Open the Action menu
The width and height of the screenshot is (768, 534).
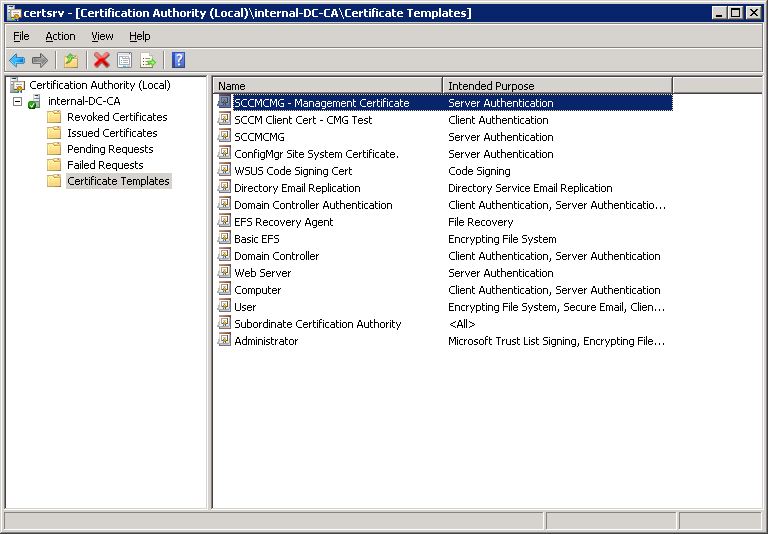[x=60, y=36]
